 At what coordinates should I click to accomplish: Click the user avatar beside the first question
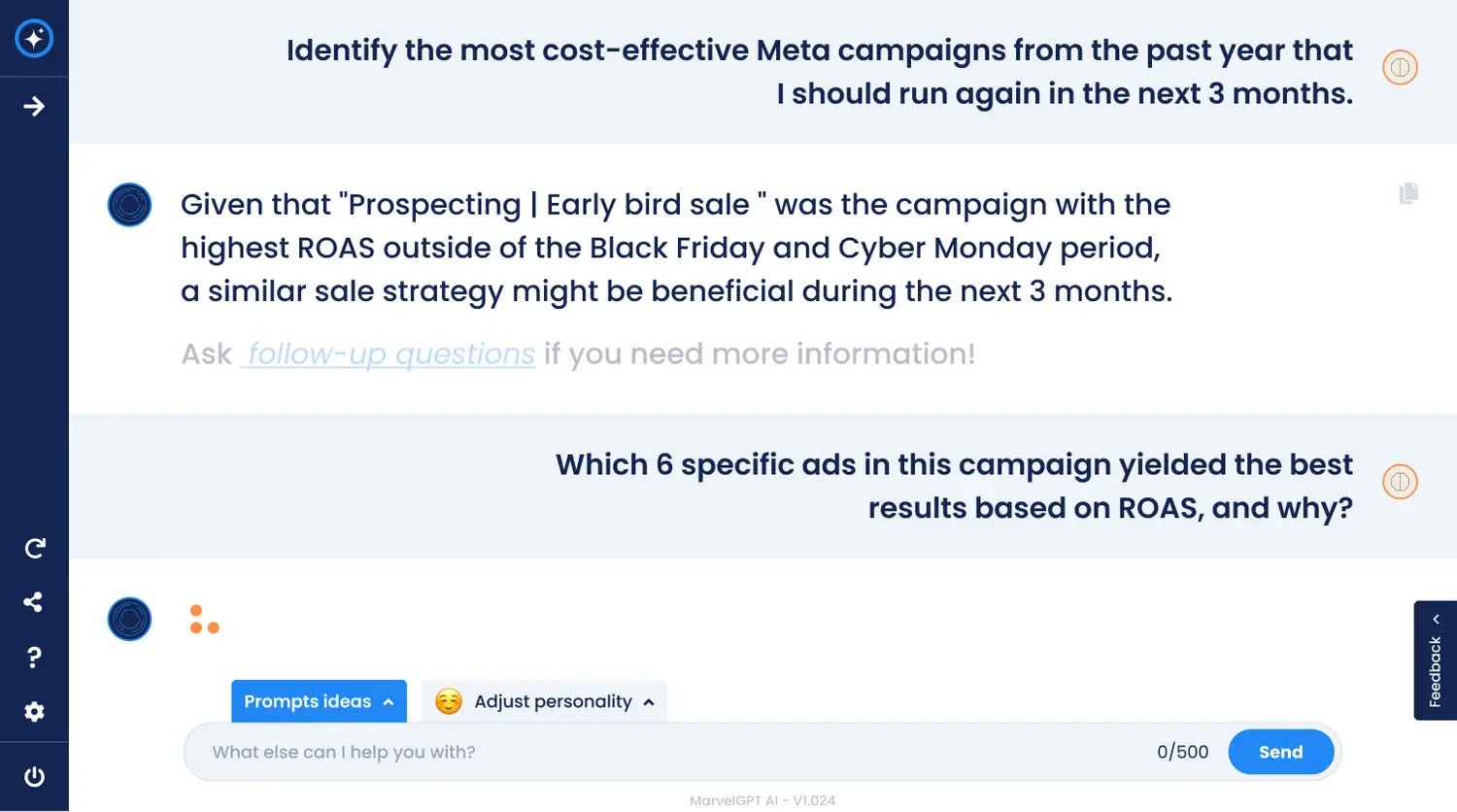(x=1400, y=67)
